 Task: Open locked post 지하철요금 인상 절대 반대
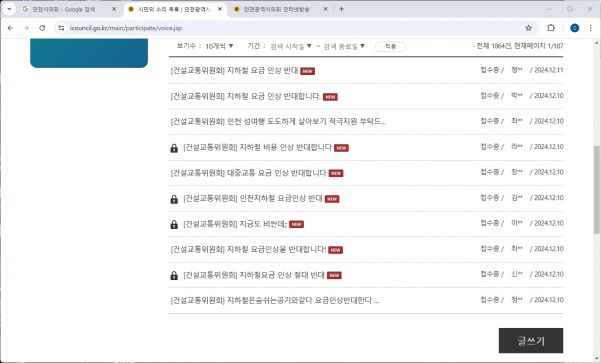coord(254,275)
